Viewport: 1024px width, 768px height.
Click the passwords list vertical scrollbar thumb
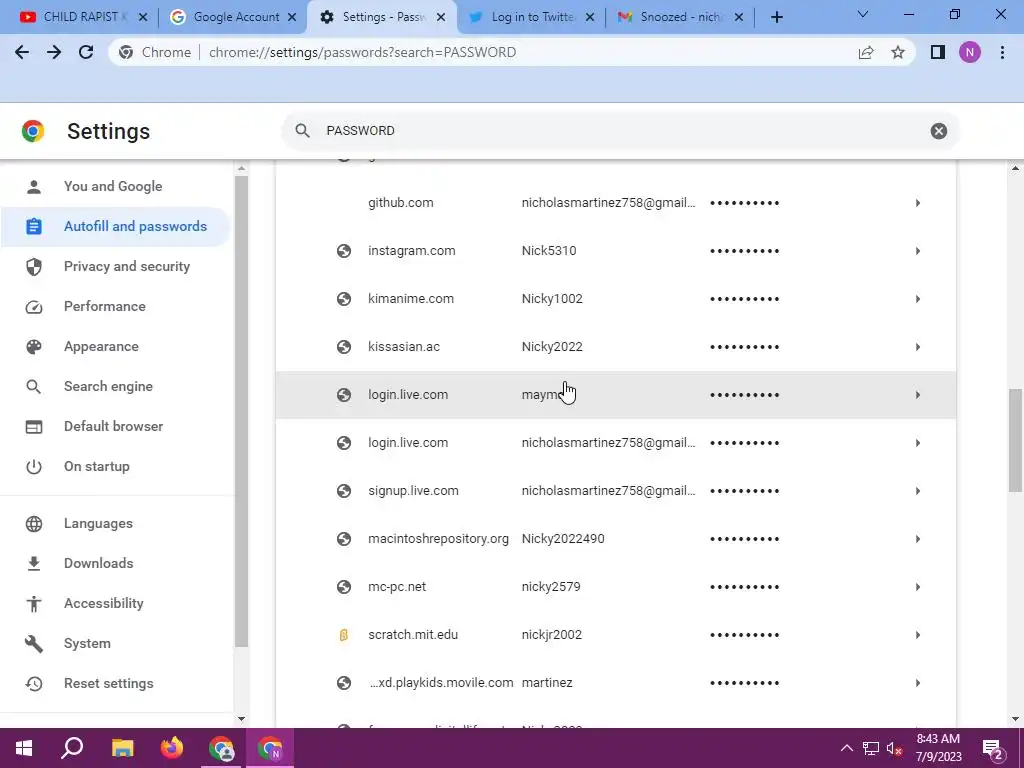point(1015,441)
